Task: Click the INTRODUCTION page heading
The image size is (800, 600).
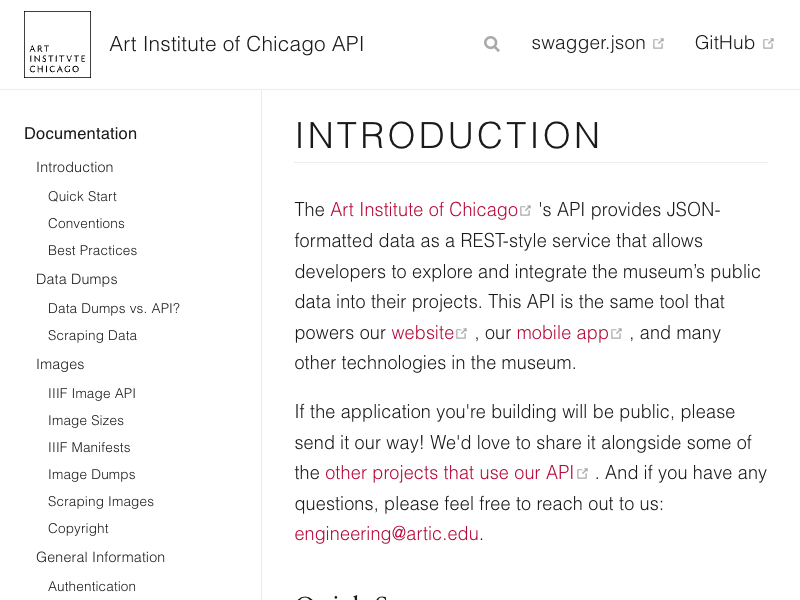Action: (x=448, y=136)
